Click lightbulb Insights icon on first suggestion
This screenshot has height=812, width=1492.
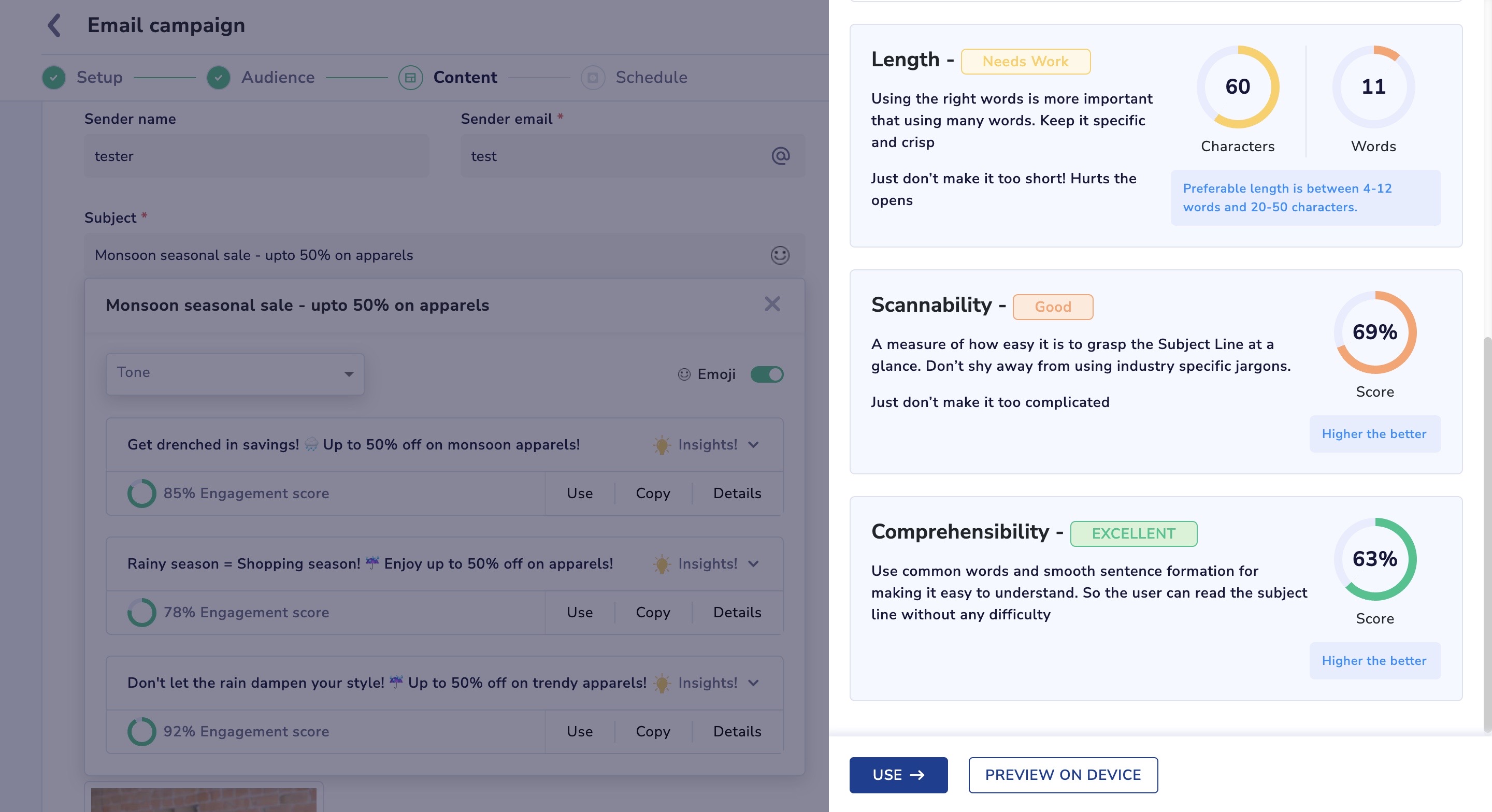662,445
